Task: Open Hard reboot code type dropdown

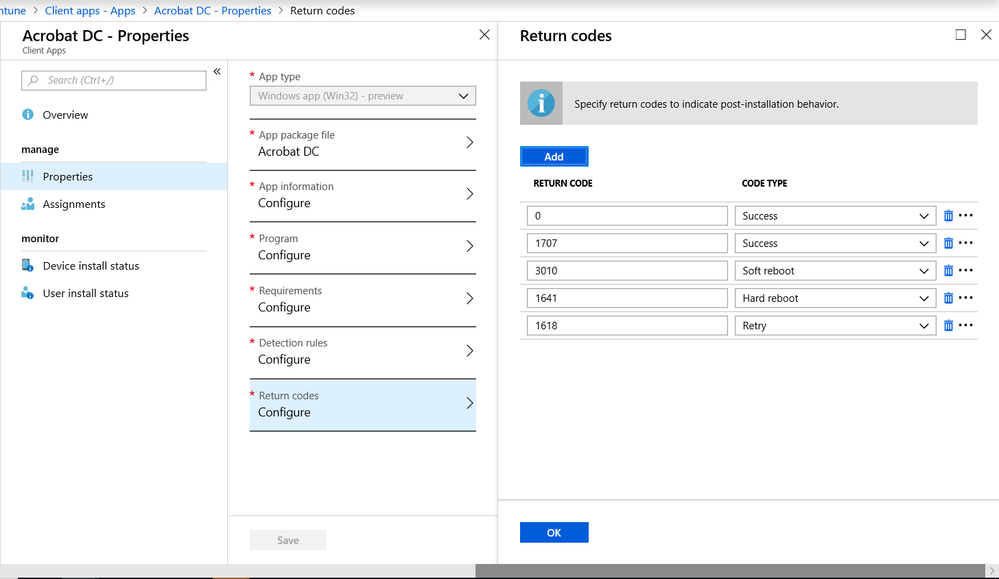Action: point(835,298)
